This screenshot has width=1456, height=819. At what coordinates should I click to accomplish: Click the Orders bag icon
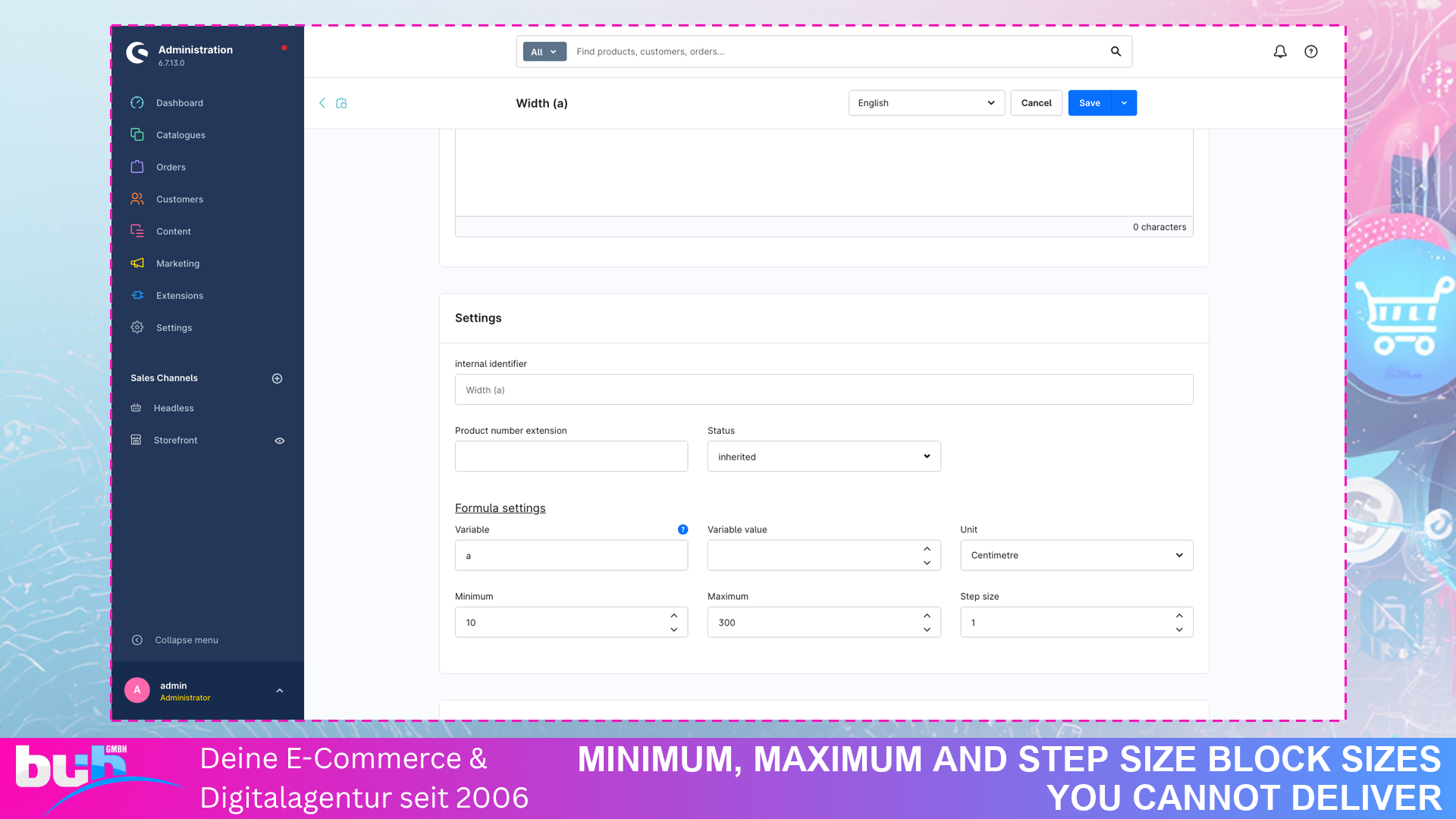click(137, 167)
